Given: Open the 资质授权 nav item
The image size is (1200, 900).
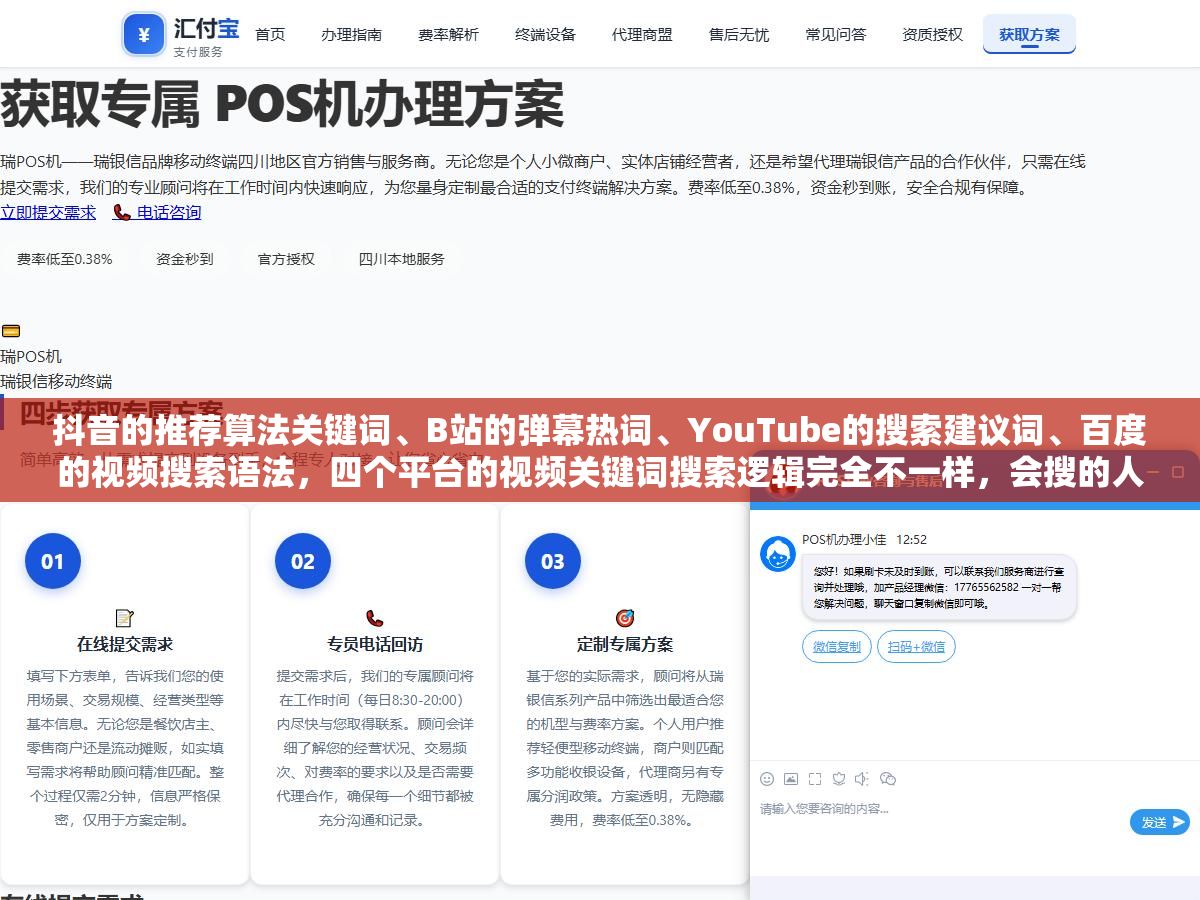Looking at the screenshot, I should (932, 34).
